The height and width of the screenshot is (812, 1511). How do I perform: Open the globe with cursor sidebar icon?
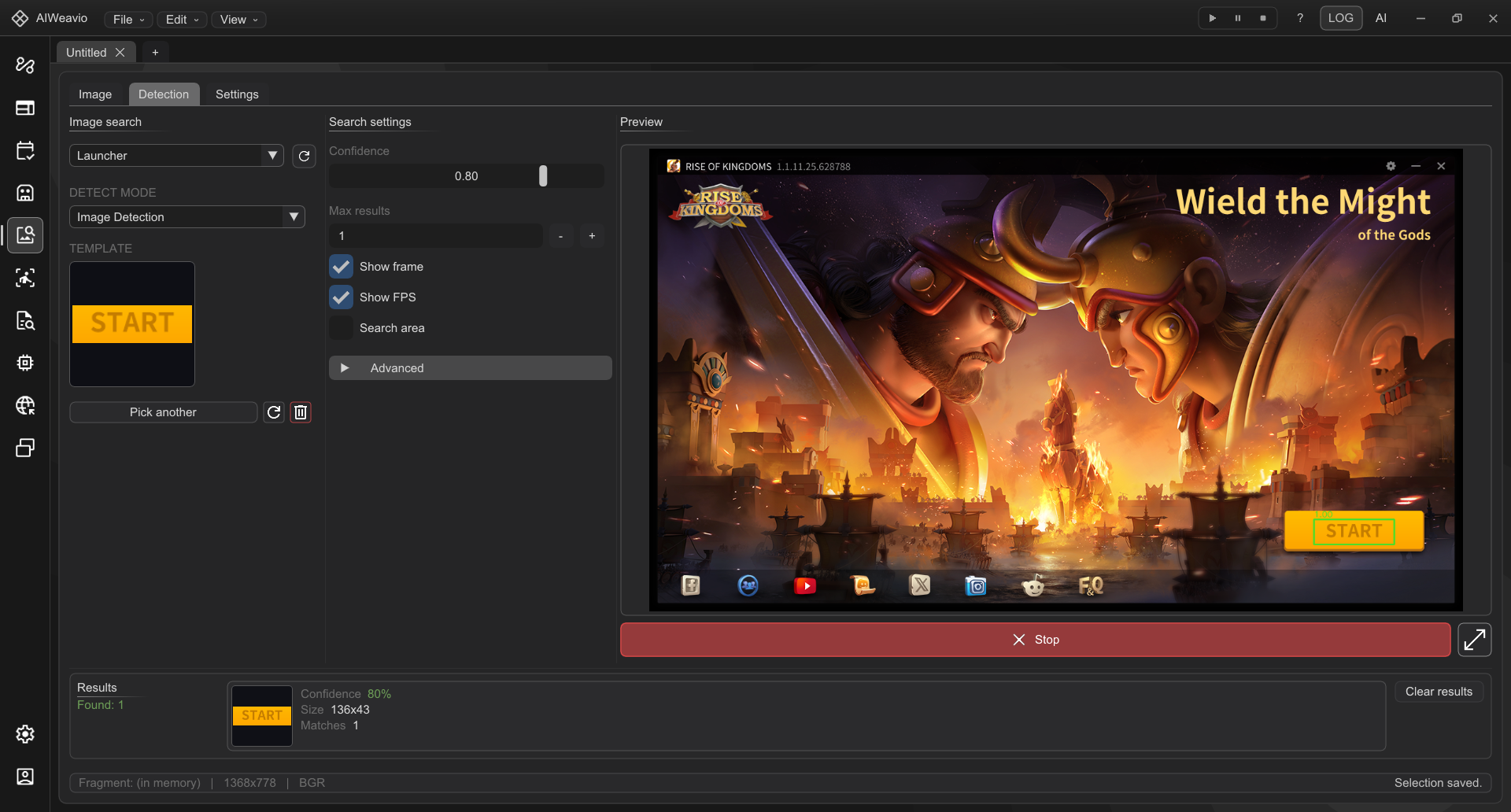25,405
